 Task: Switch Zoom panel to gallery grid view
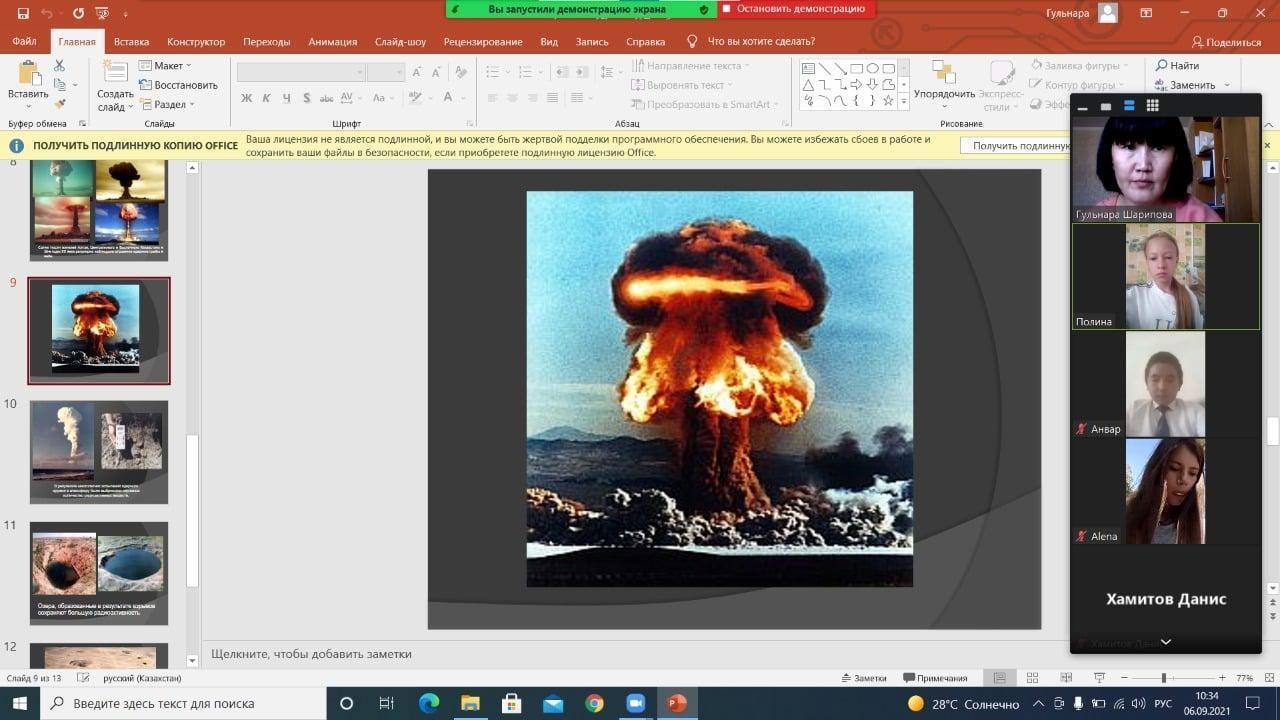[x=1152, y=106]
